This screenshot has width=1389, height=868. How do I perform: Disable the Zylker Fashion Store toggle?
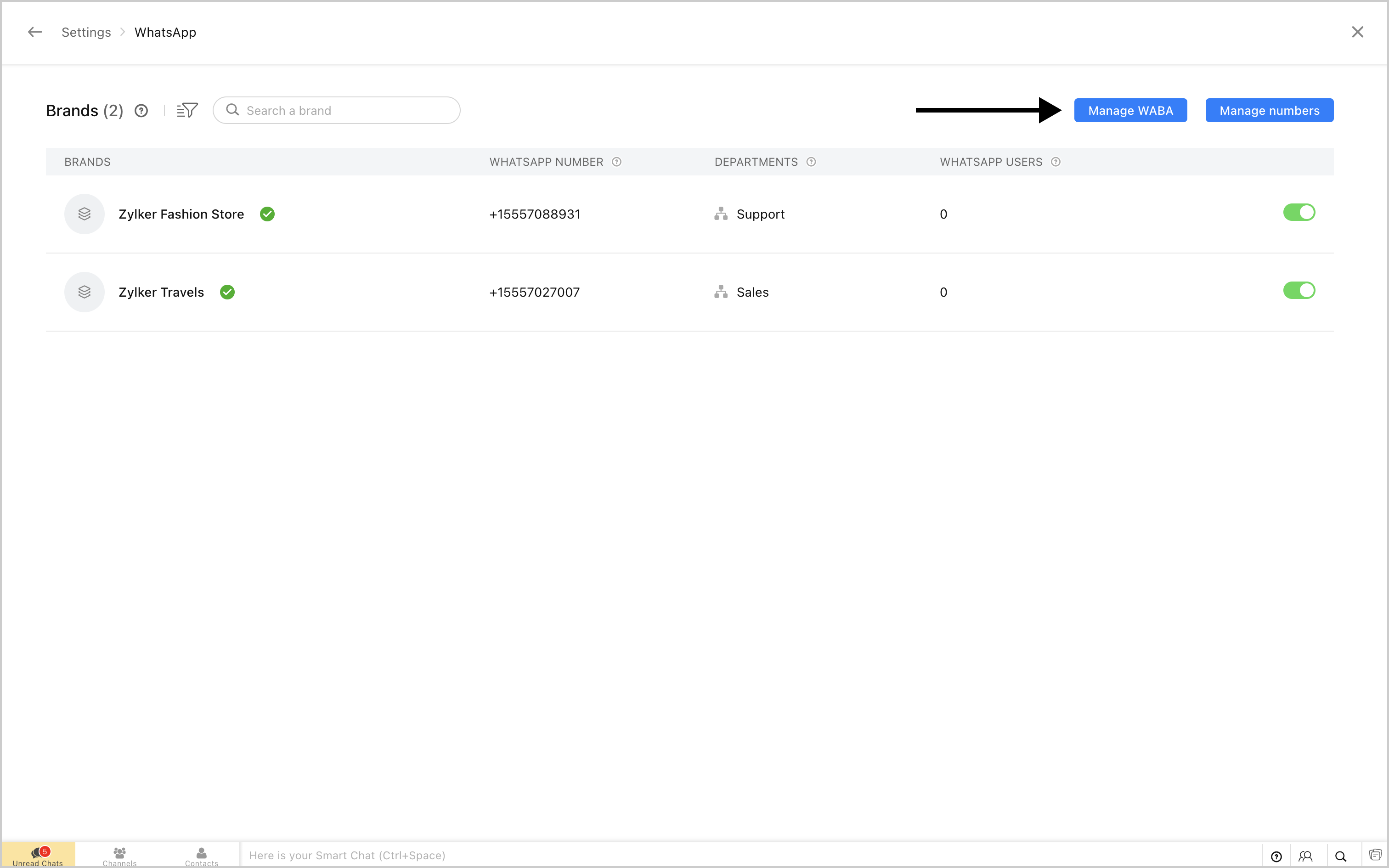(1299, 212)
